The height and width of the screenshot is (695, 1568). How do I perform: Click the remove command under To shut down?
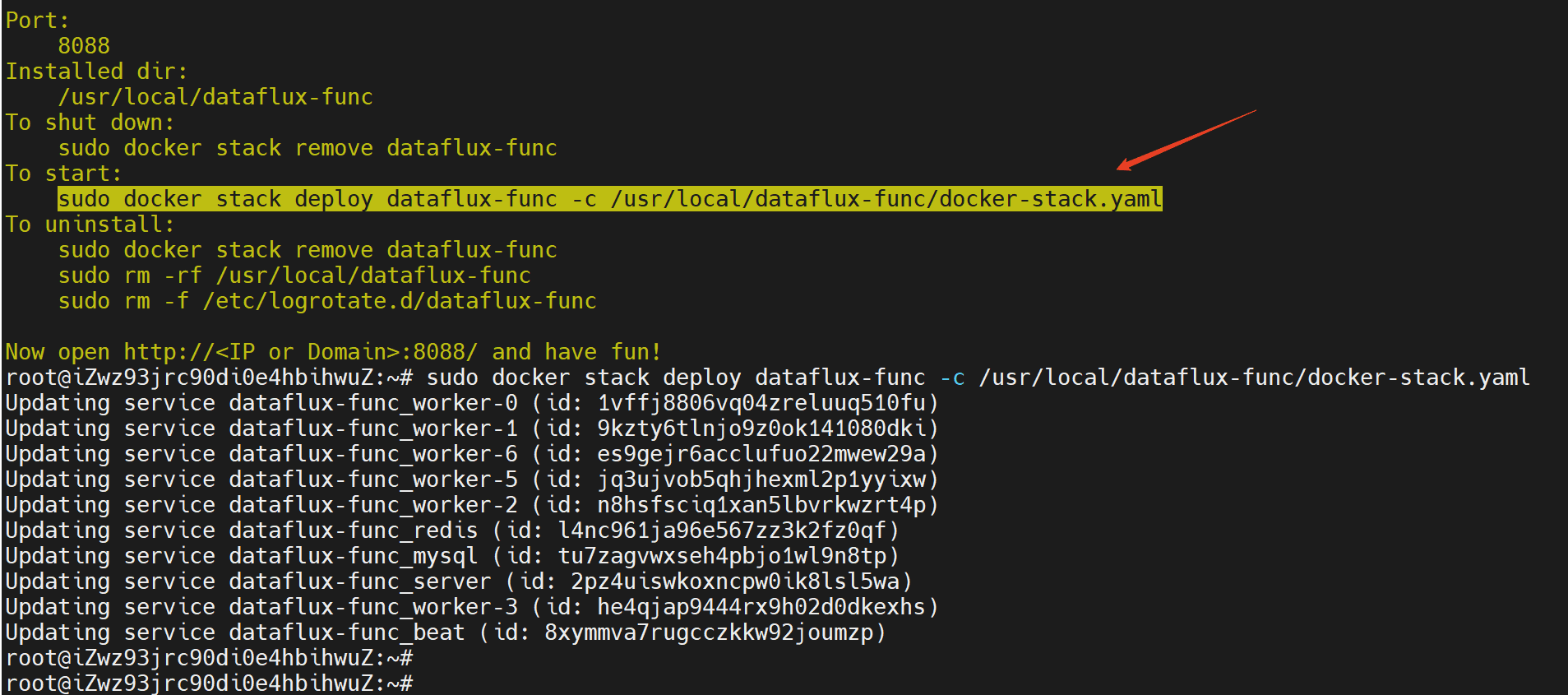(308, 148)
